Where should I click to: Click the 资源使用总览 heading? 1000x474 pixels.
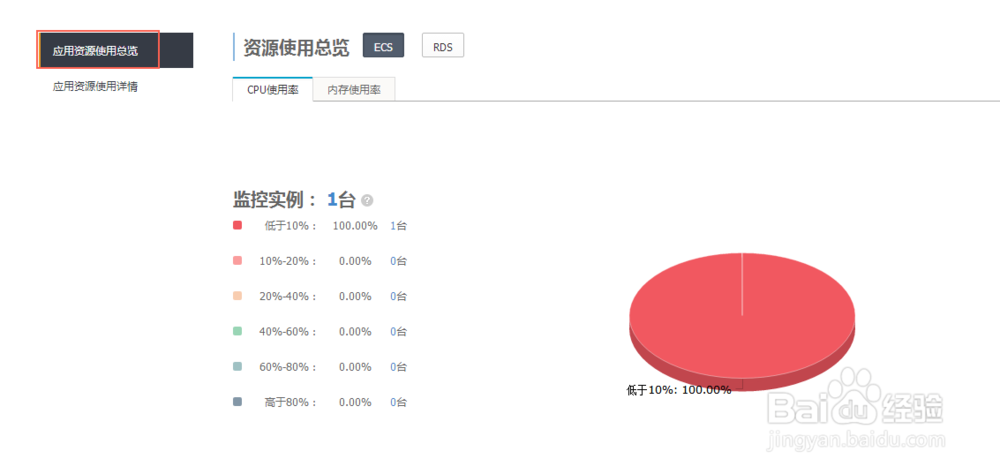297,47
